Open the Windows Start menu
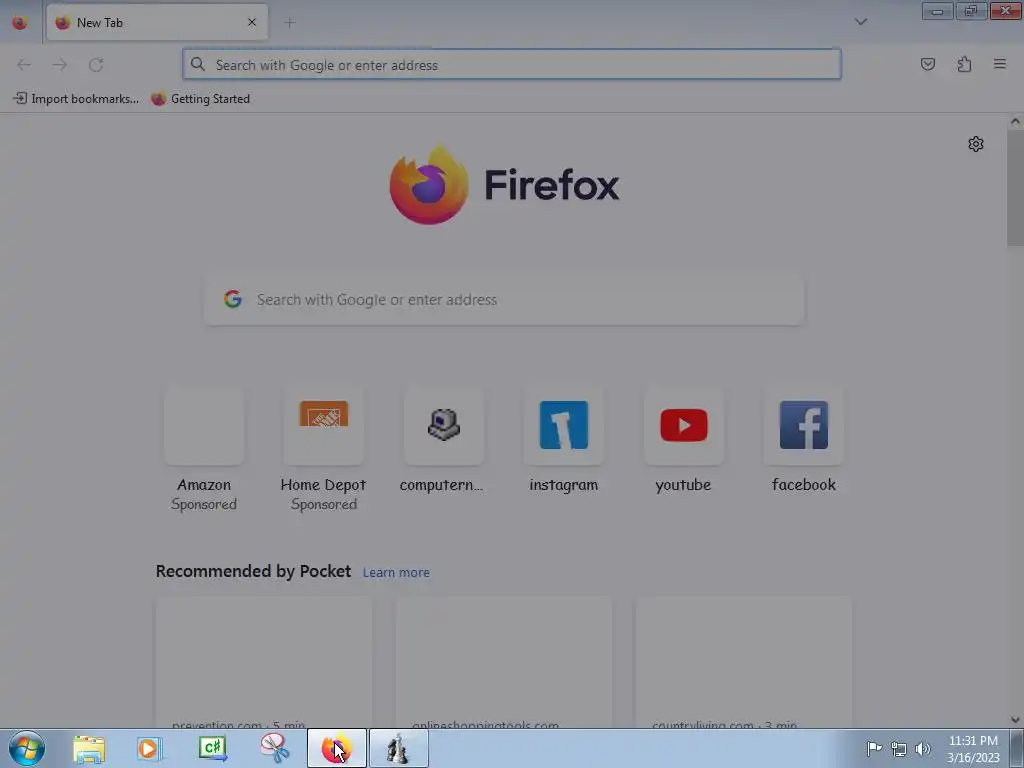Screen dimensions: 1024x768 pyautogui.click(x=27, y=748)
